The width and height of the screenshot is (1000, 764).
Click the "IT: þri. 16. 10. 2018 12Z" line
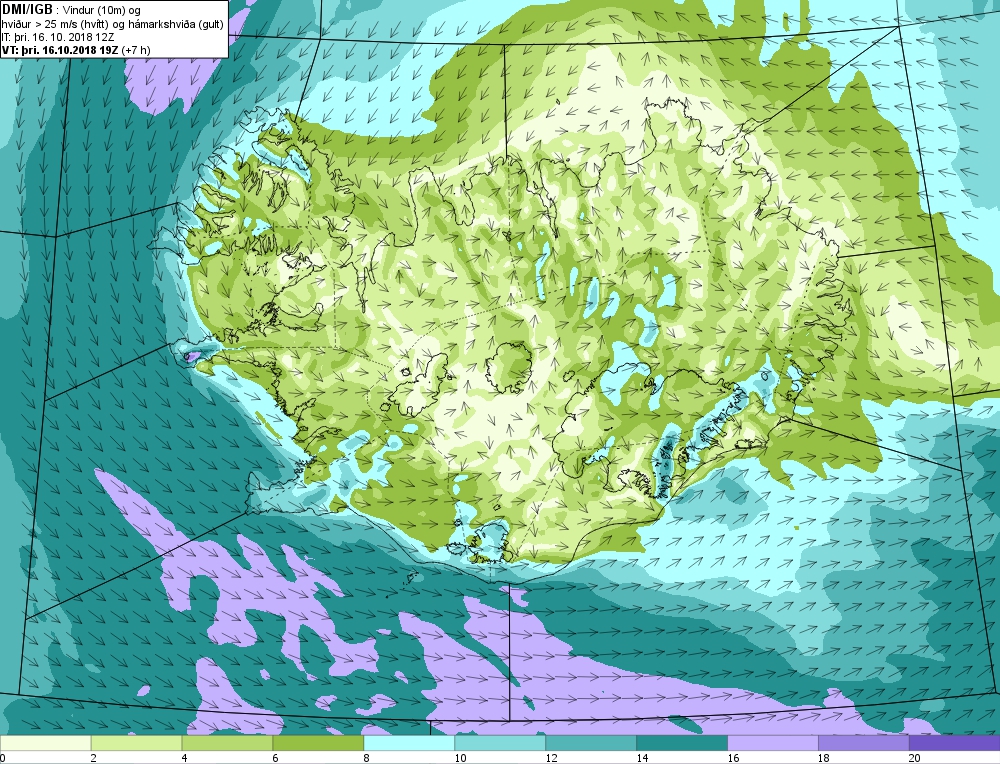58,37
